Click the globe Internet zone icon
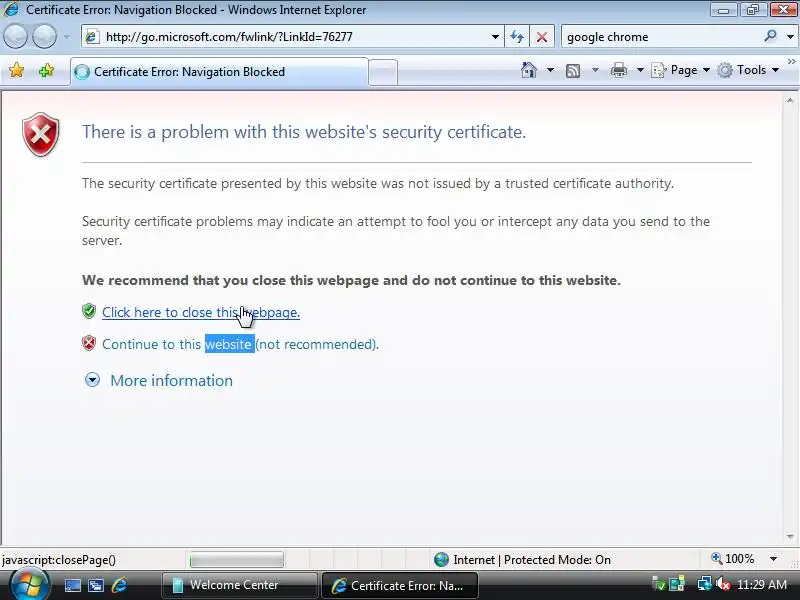This screenshot has height=600, width=800. pos(441,560)
